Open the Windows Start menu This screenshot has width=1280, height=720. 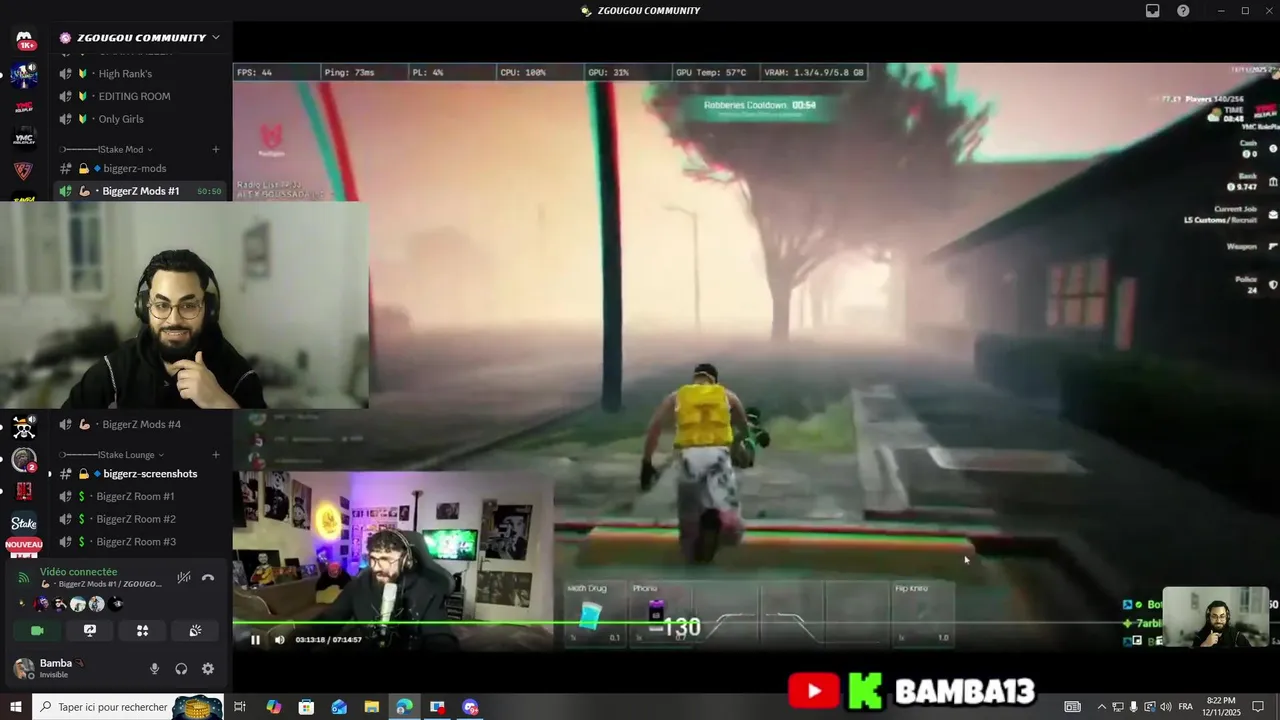pos(16,707)
